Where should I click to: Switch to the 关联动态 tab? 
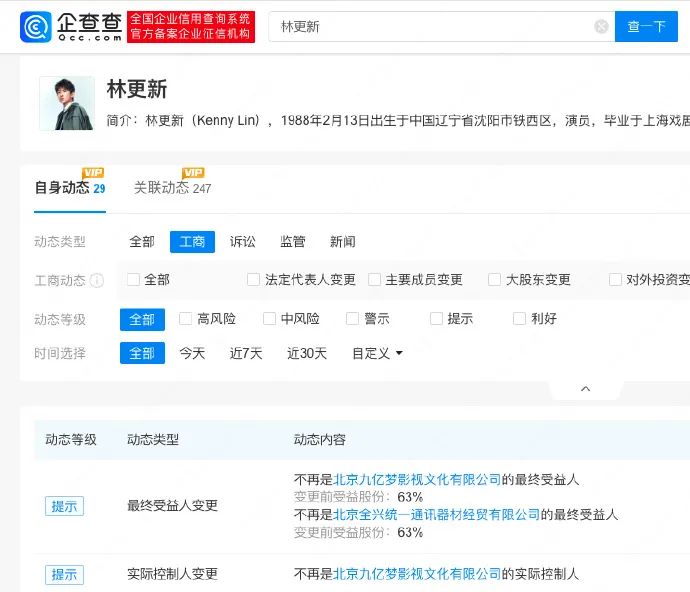[x=172, y=188]
